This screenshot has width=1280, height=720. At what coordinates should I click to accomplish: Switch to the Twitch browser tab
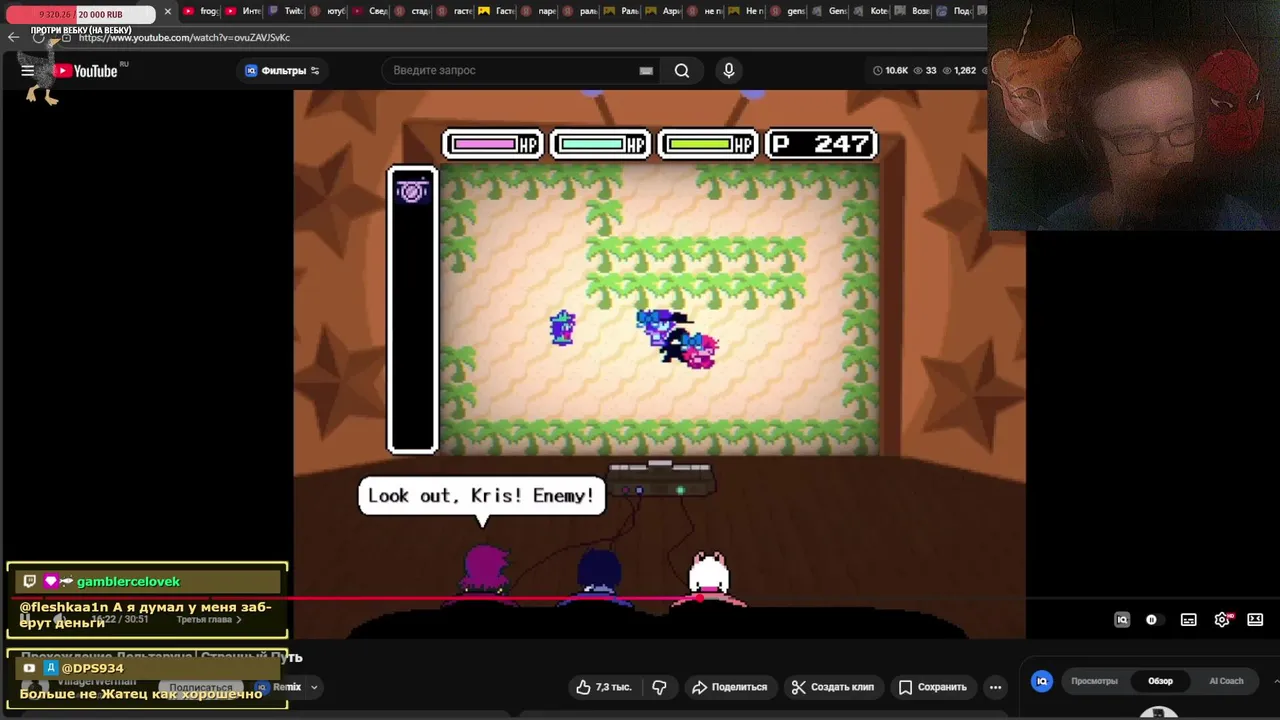(x=285, y=12)
